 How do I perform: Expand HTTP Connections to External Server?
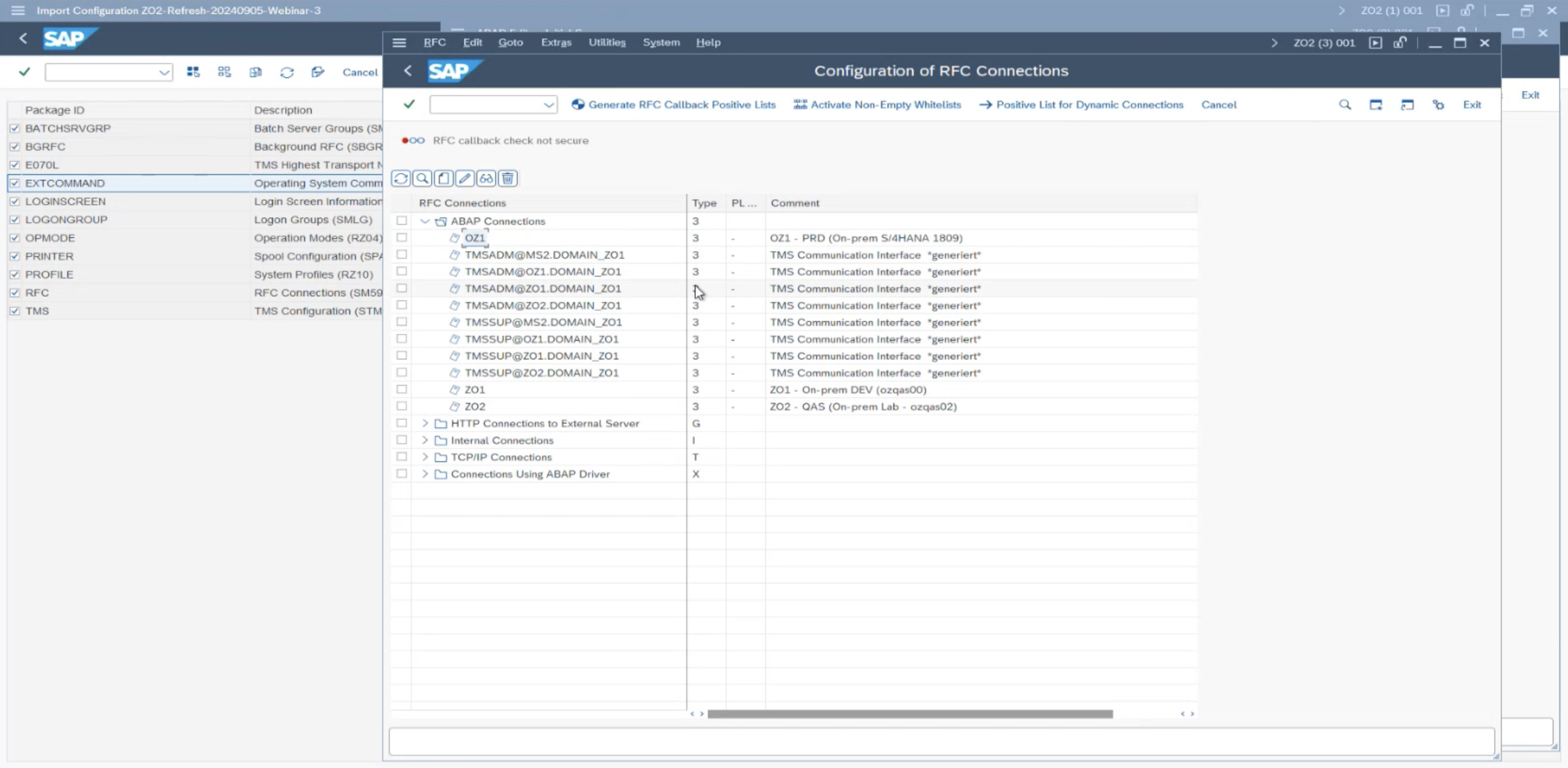pyautogui.click(x=425, y=423)
